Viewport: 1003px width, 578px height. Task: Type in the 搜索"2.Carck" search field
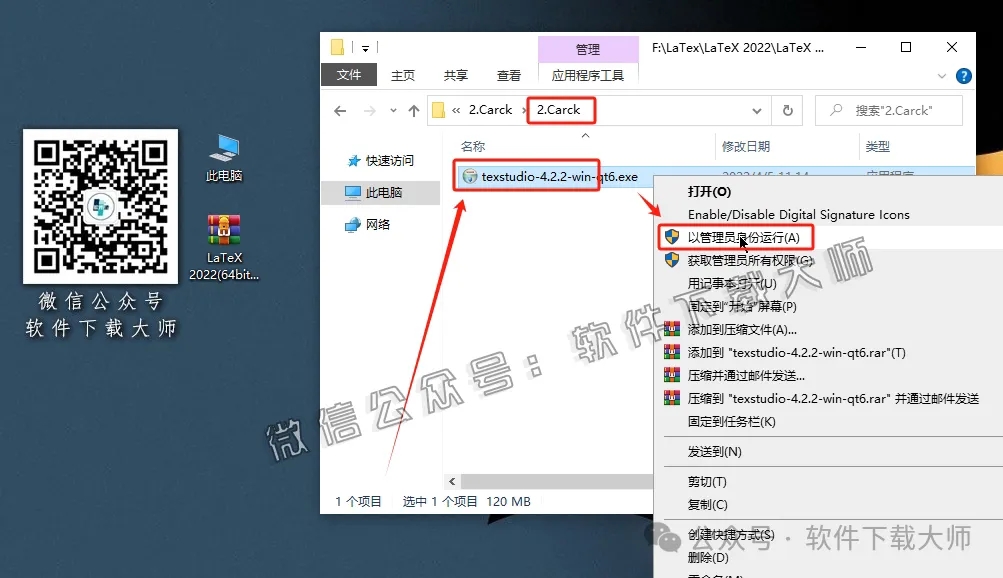[x=890, y=110]
